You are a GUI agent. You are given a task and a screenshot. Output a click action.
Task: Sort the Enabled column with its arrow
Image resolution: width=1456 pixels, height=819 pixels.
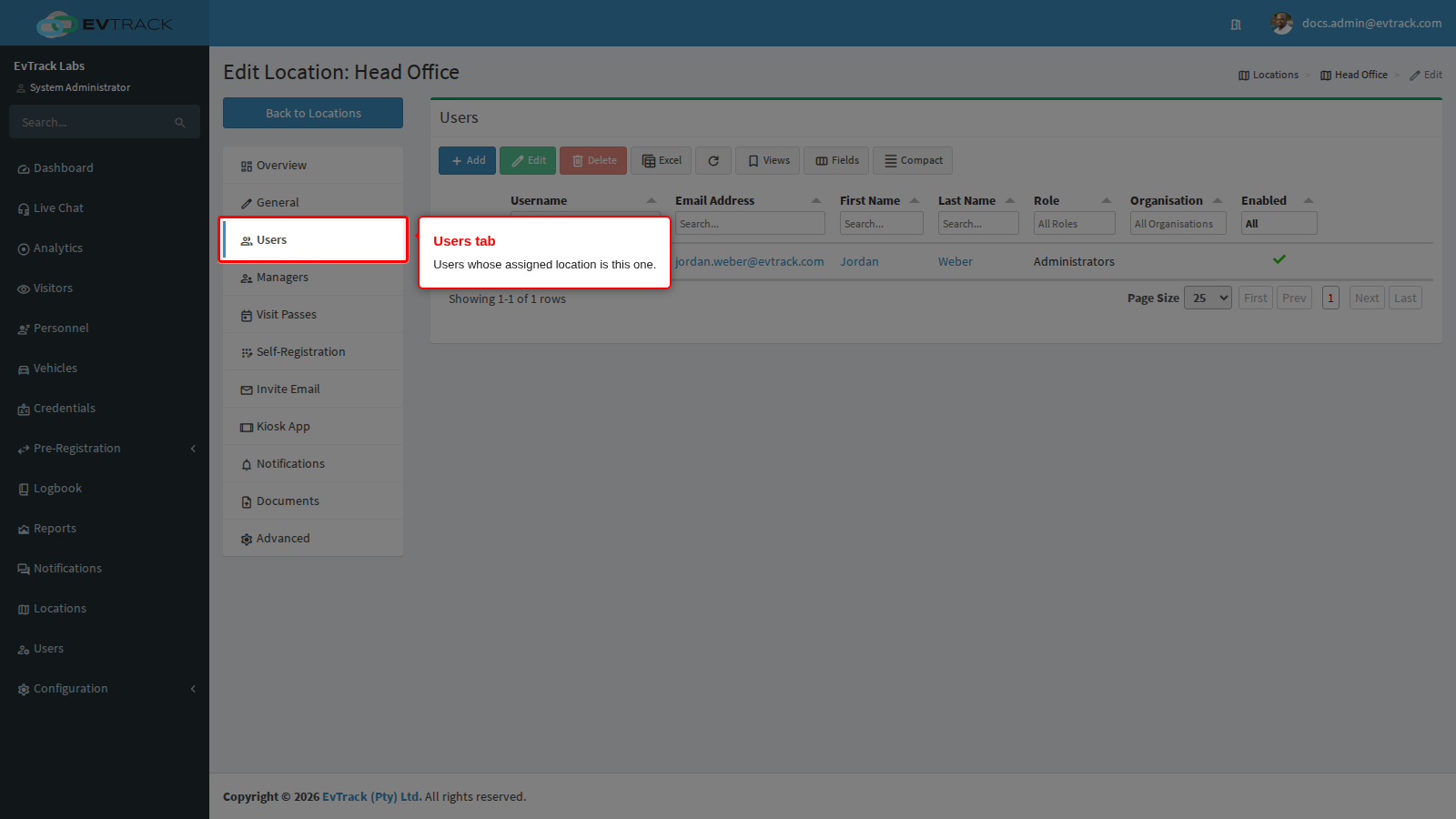tap(1309, 201)
